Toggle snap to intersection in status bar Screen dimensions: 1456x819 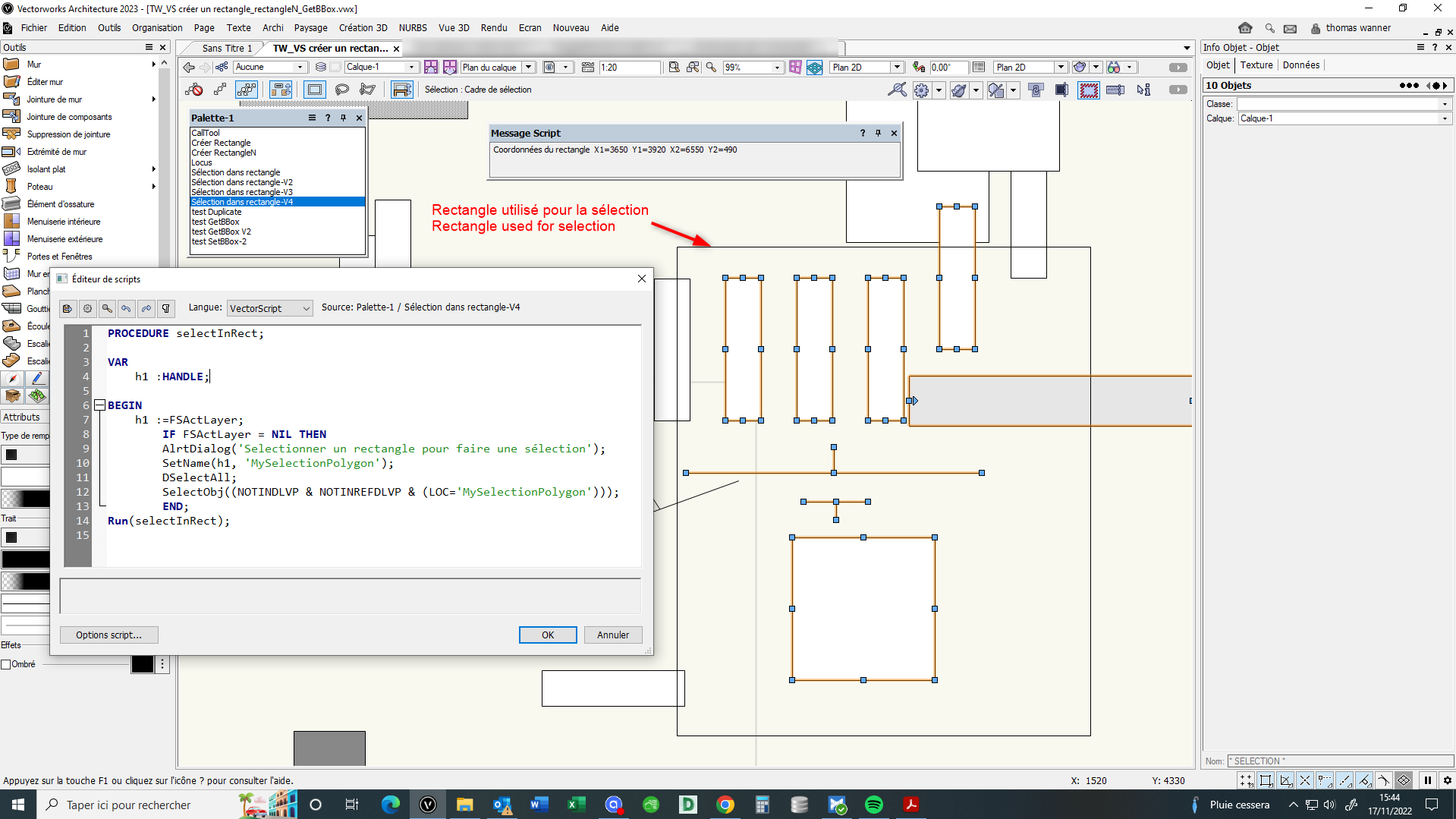(x=1305, y=780)
